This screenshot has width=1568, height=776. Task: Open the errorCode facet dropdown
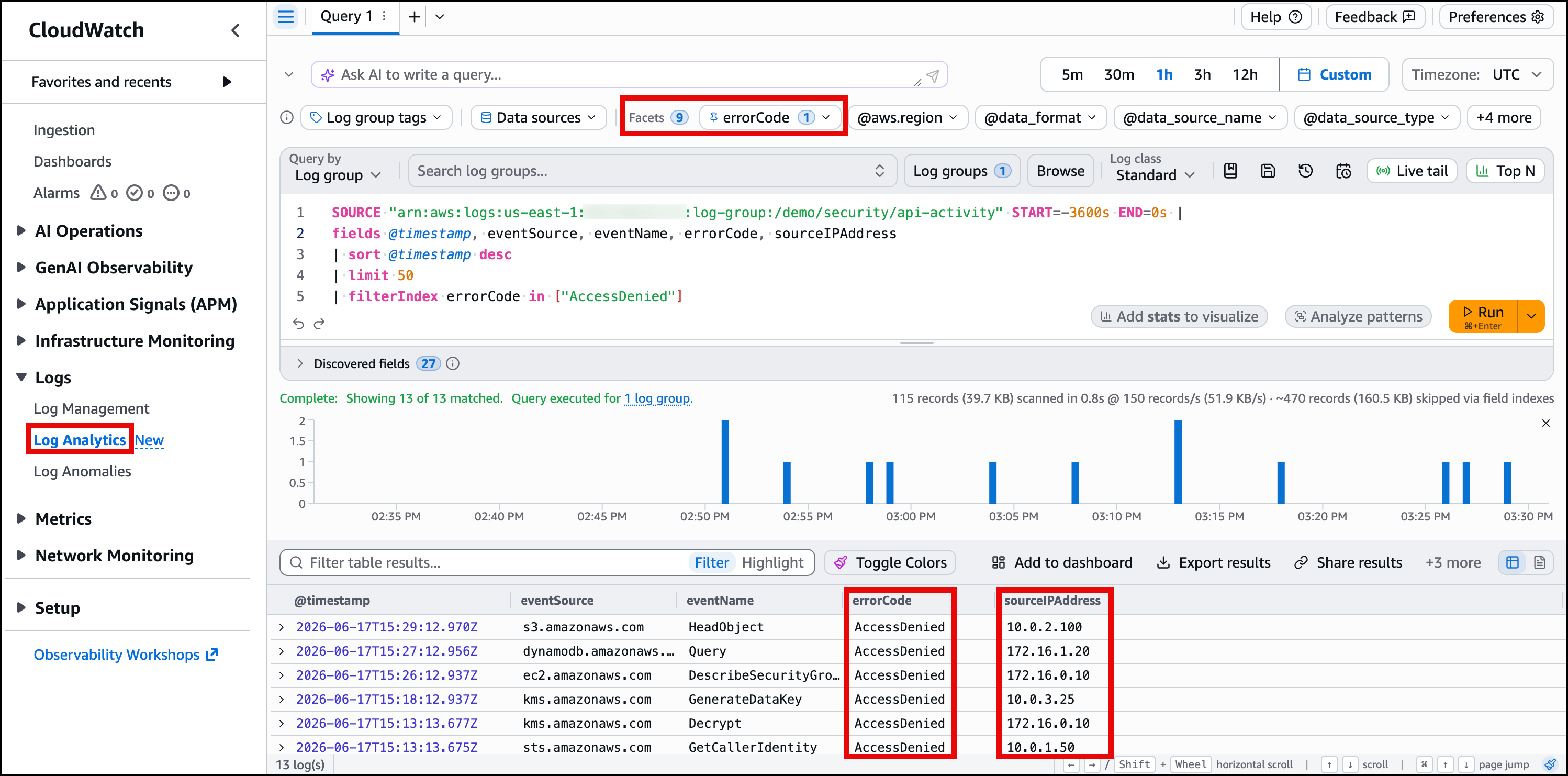(770, 118)
